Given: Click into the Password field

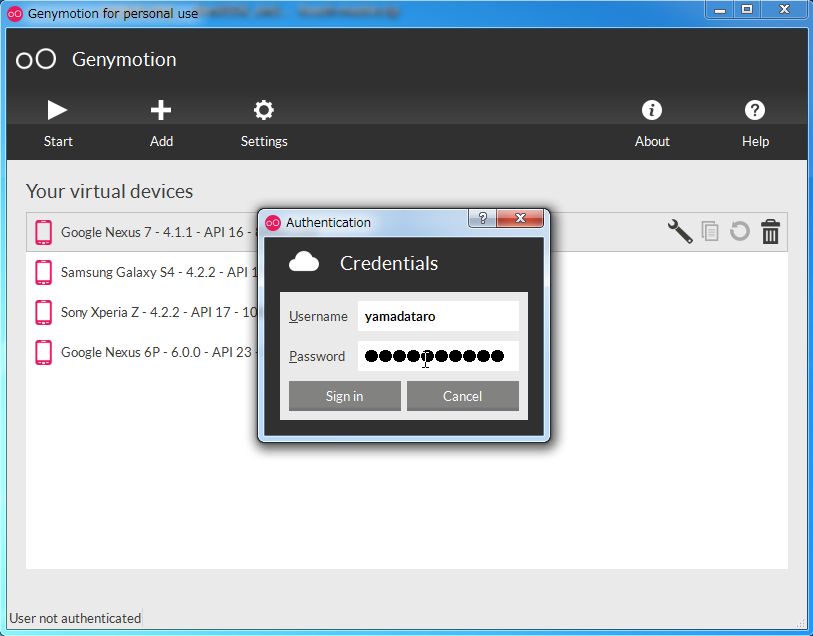Looking at the screenshot, I should coord(438,356).
